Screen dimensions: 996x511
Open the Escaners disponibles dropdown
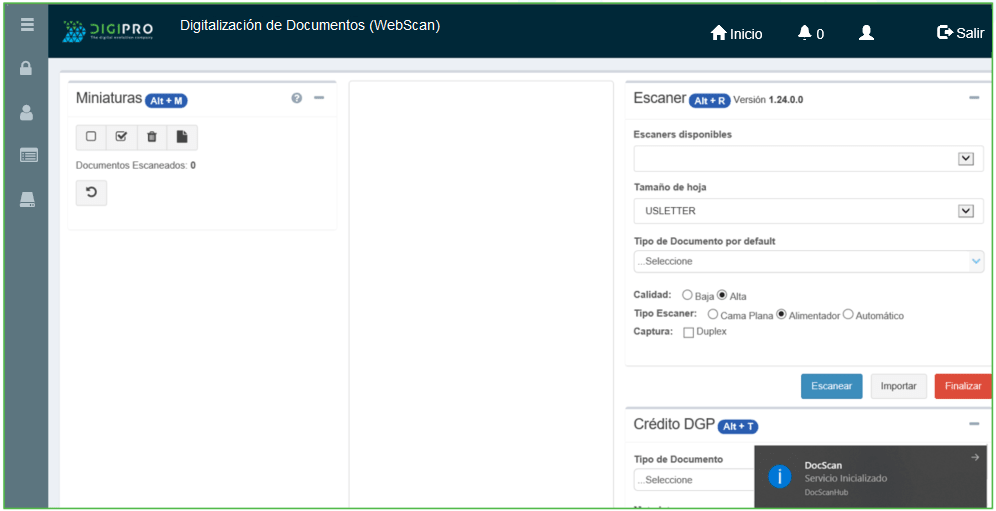(x=808, y=158)
